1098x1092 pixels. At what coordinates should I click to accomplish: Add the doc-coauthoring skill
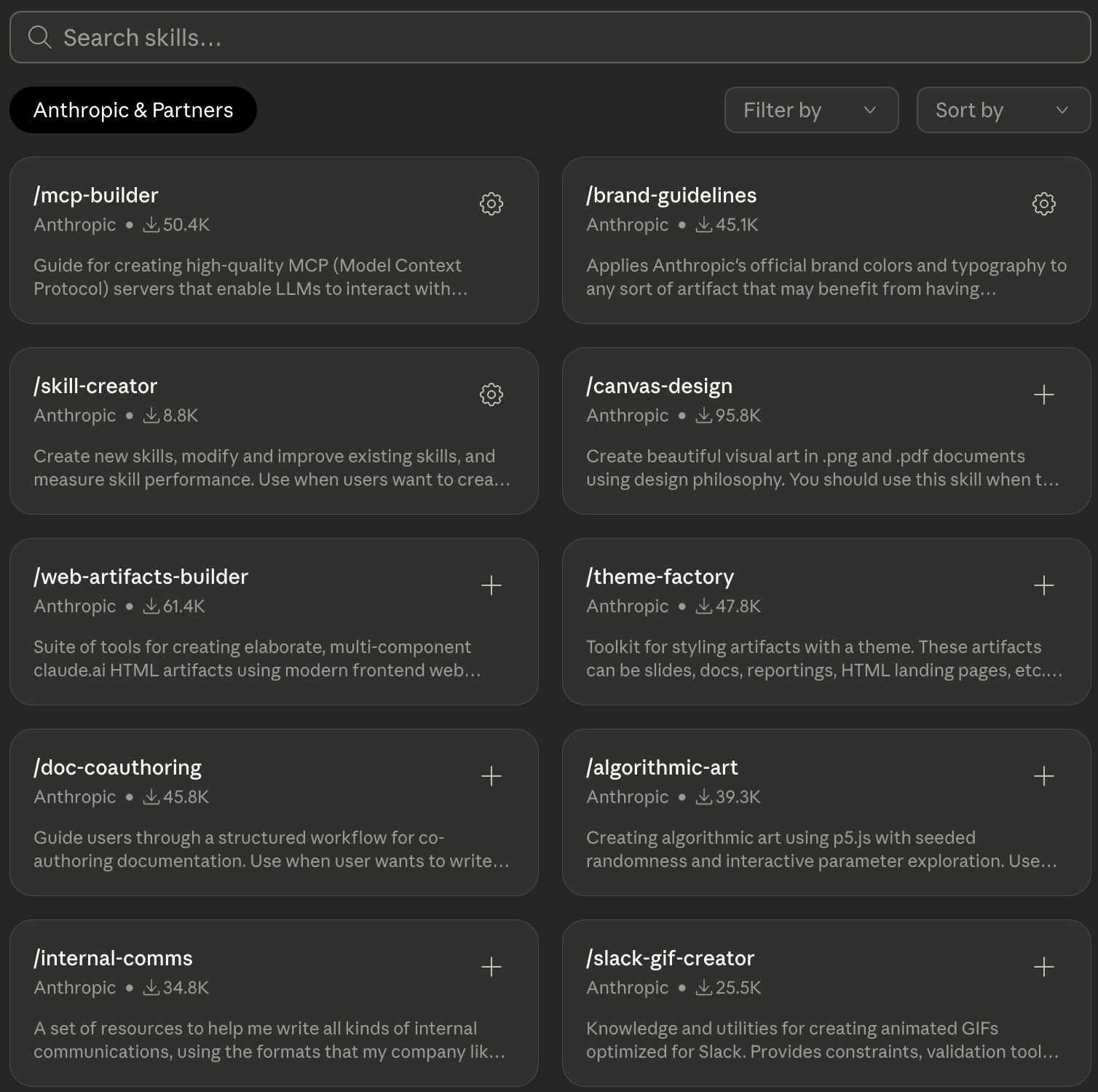point(491,776)
